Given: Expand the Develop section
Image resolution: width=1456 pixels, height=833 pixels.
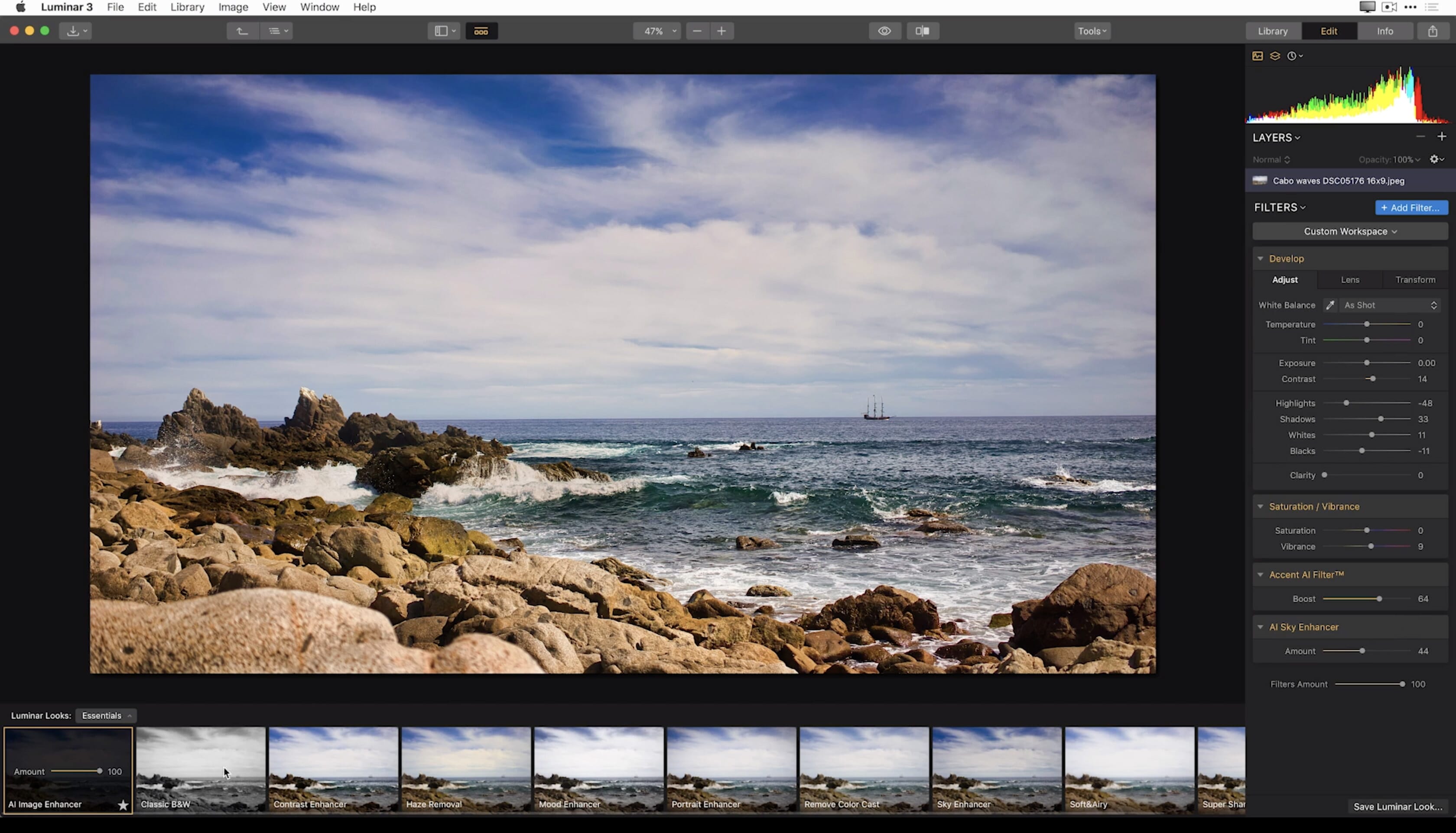Looking at the screenshot, I should pyautogui.click(x=1287, y=258).
